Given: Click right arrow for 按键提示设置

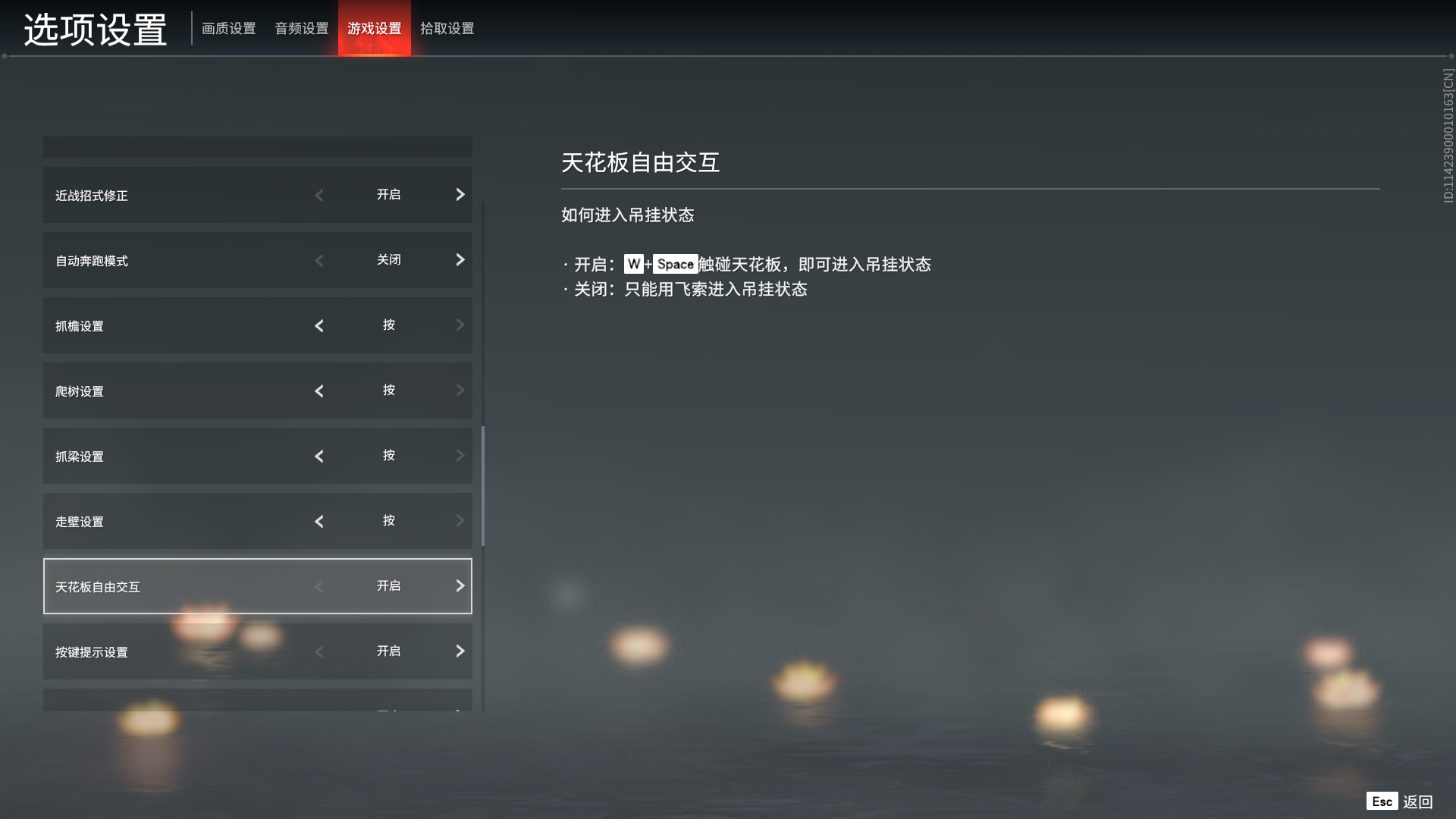Looking at the screenshot, I should (x=460, y=651).
